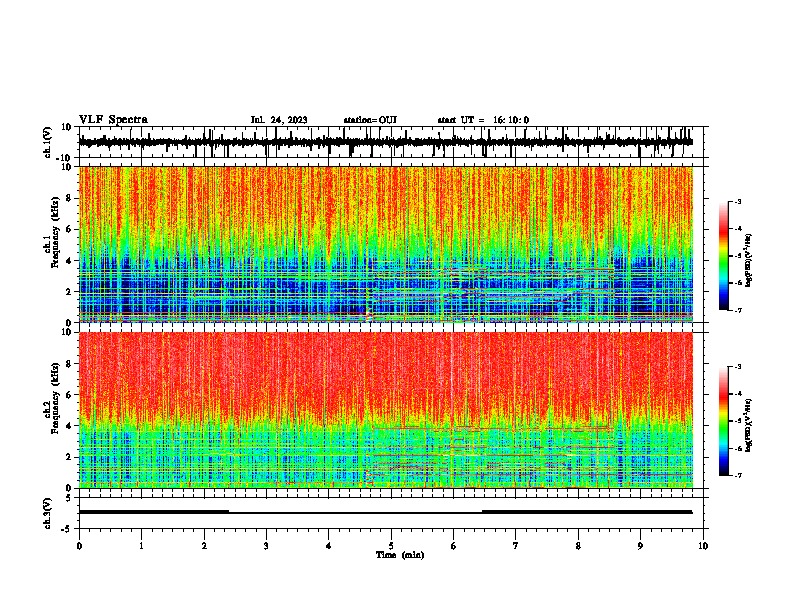Click the time axis tick label "0"
The image size is (792, 612).
tap(79, 546)
